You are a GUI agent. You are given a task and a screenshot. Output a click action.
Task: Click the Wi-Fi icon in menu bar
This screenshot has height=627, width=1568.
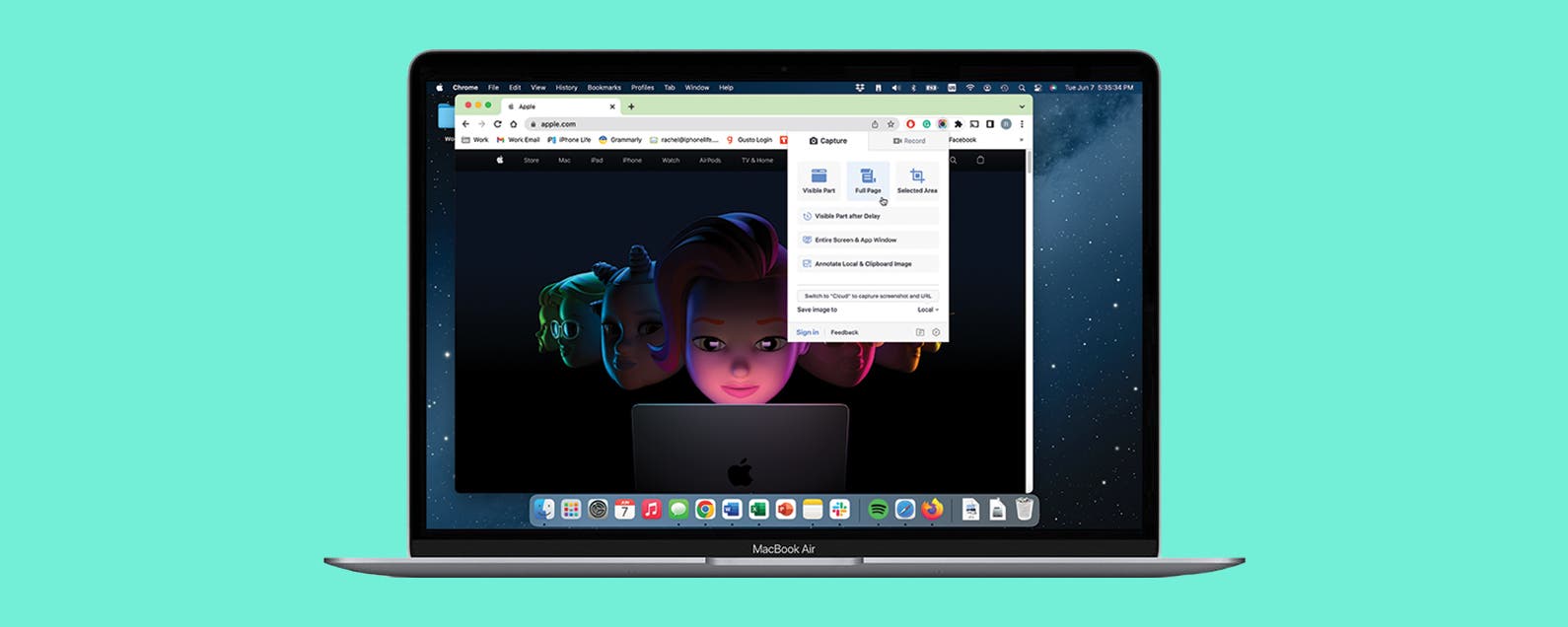point(969,88)
